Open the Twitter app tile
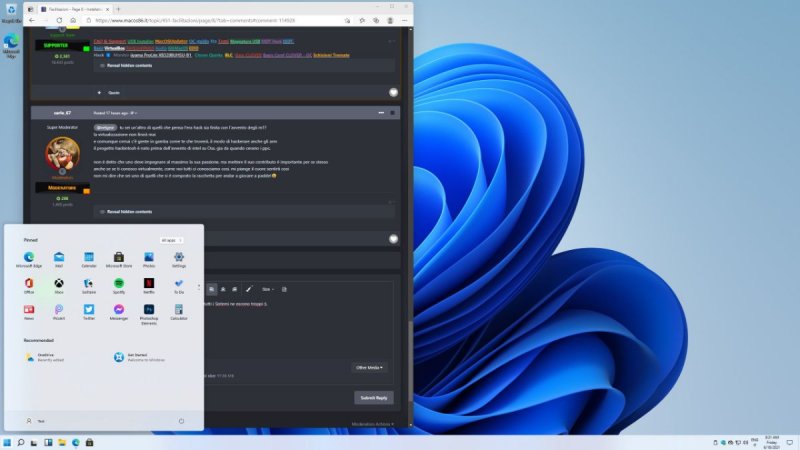 (x=89, y=312)
